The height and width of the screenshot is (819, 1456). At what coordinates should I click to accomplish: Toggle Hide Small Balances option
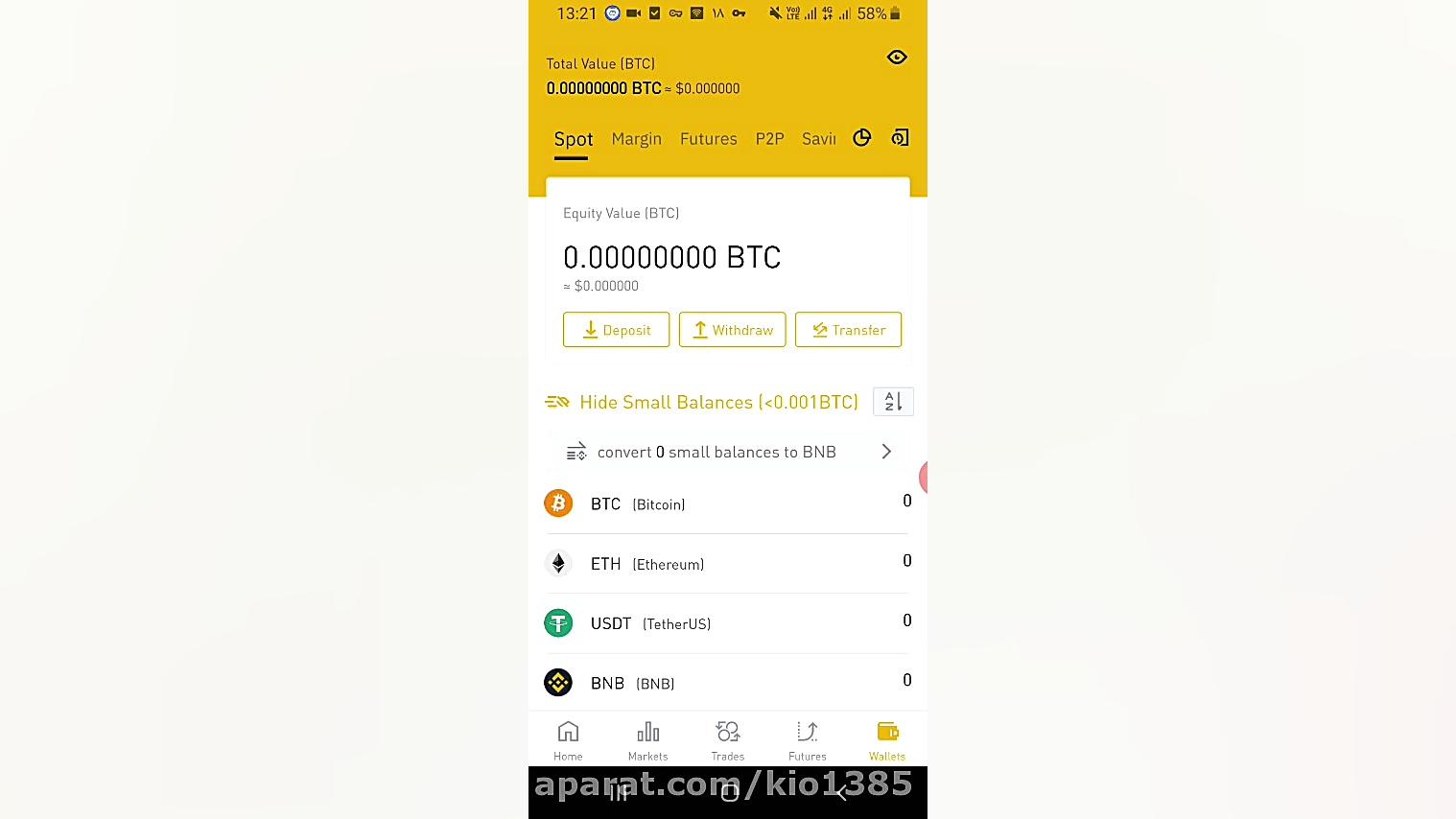point(702,402)
